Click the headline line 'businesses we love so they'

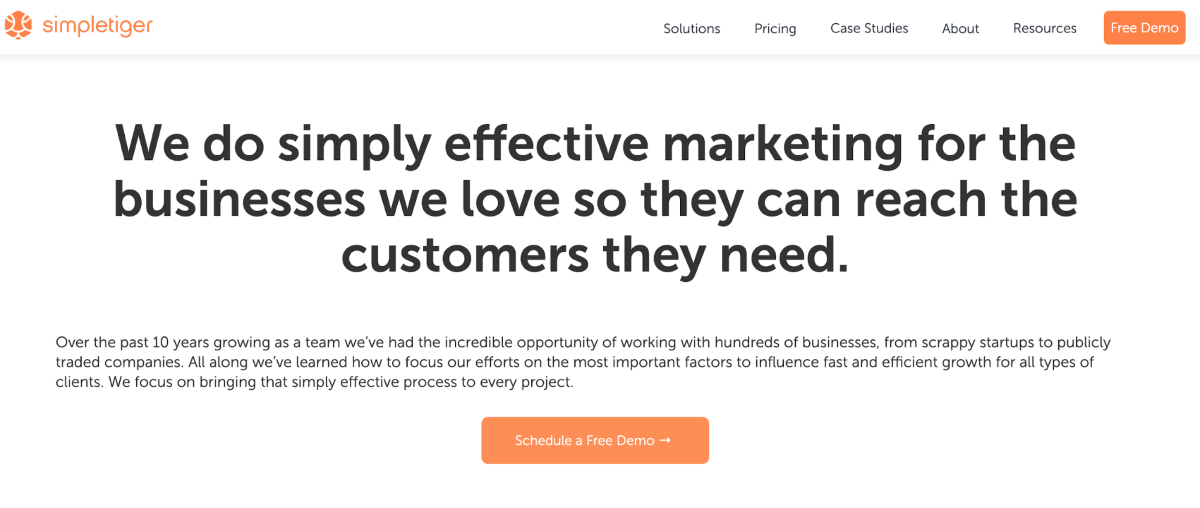428,200
